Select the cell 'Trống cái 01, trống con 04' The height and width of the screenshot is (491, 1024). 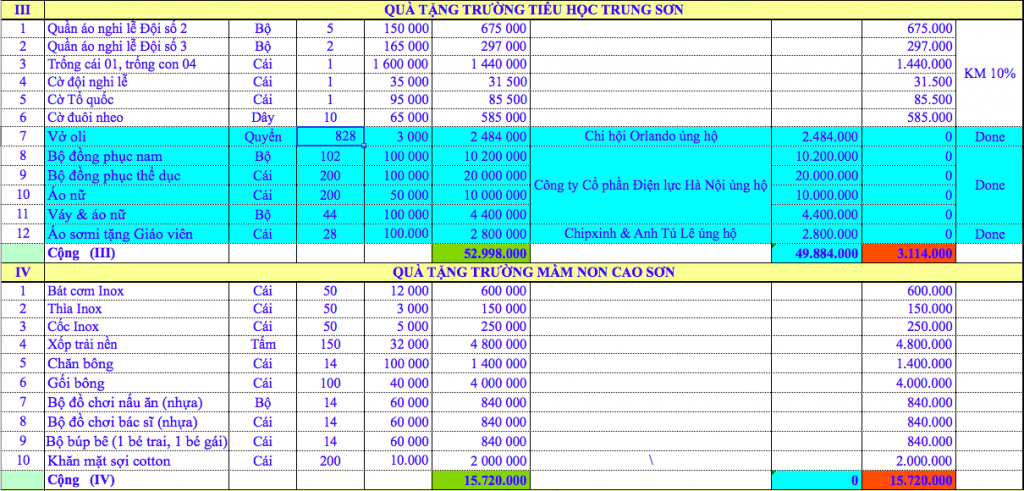click(x=137, y=64)
